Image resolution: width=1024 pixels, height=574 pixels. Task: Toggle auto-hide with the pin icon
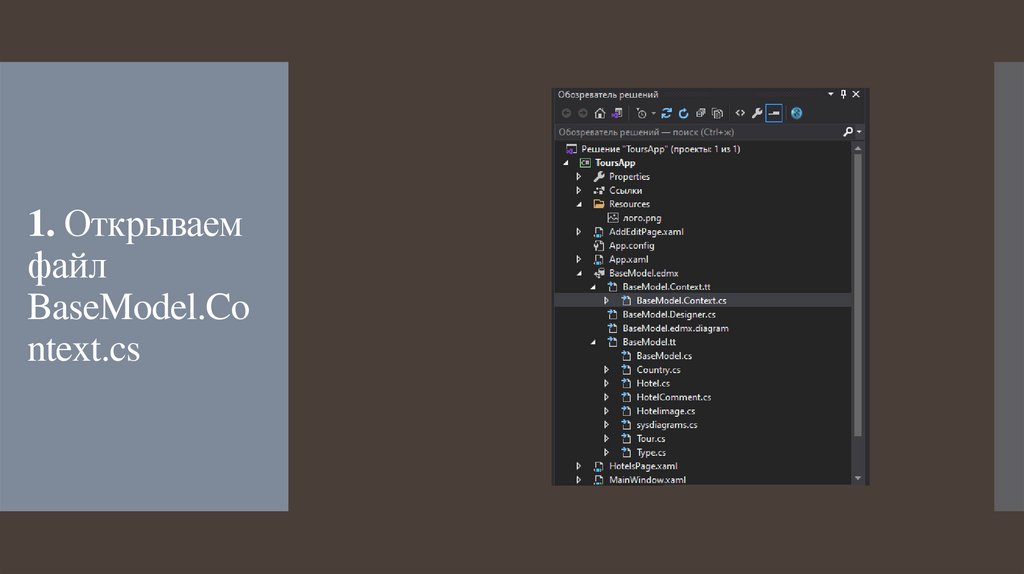(843, 94)
